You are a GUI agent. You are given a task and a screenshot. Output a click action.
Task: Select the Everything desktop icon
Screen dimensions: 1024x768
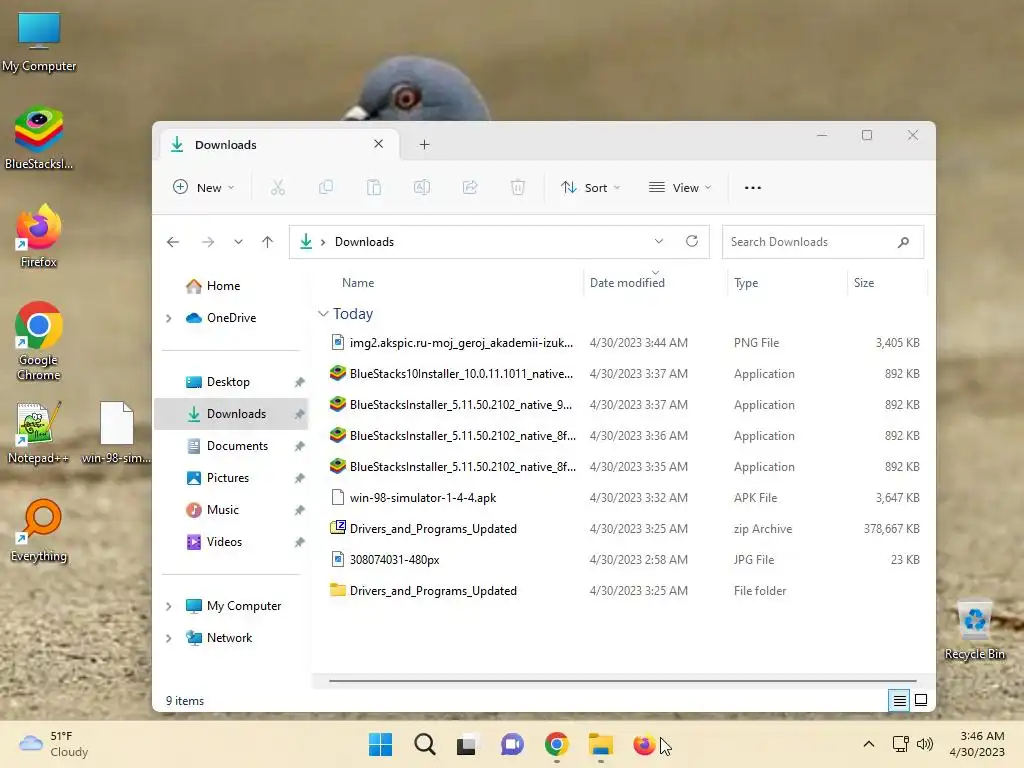pyautogui.click(x=39, y=530)
